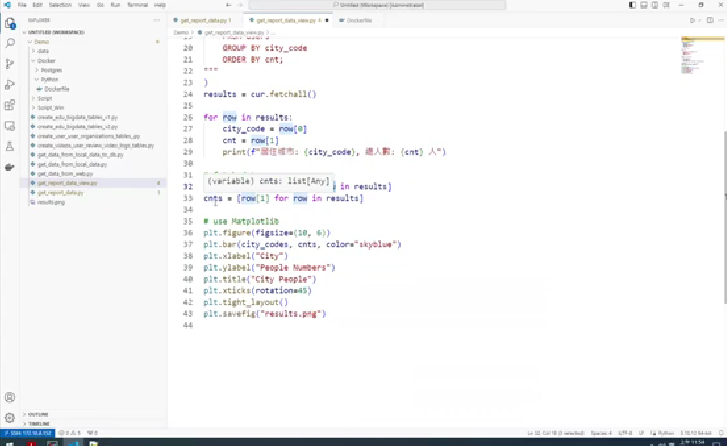This screenshot has width=727, height=446.
Task: Open the Customize Layout icon
Action: (x=666, y=5)
